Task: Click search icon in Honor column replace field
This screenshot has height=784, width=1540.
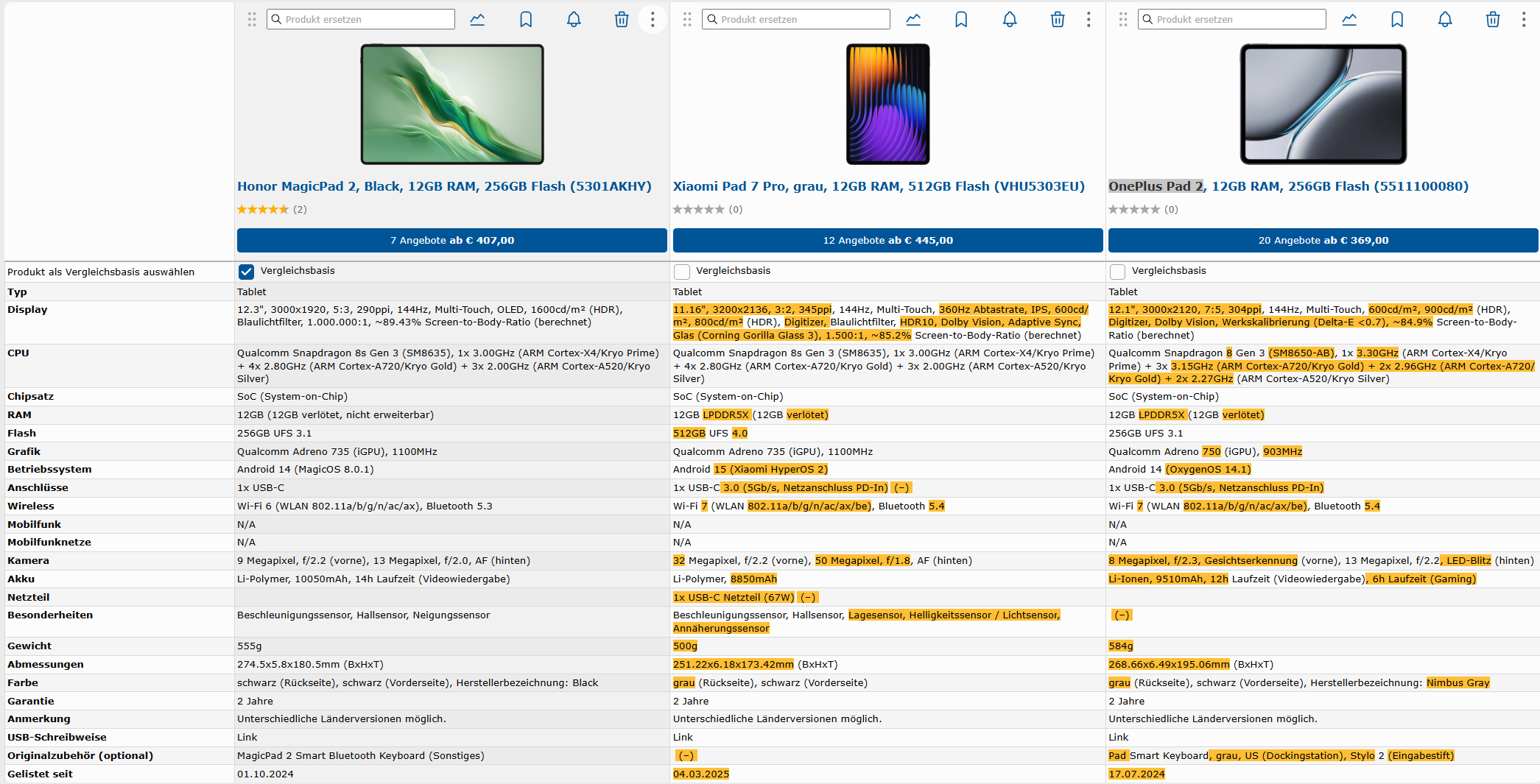Action: [x=276, y=19]
